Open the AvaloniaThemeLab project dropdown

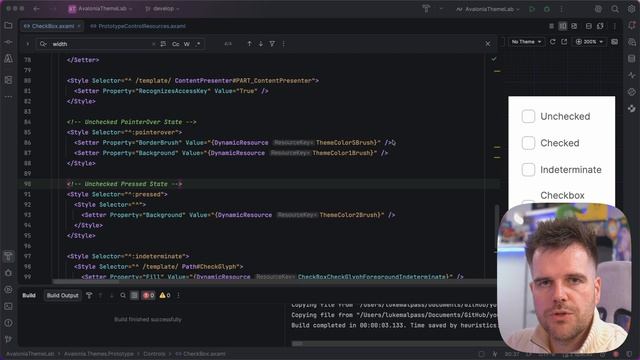tap(100, 9)
